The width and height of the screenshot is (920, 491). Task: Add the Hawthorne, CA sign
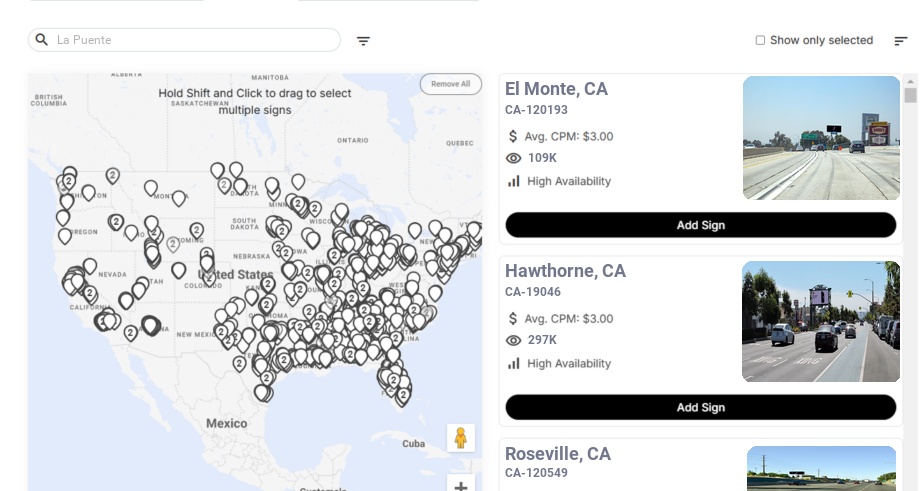700,407
